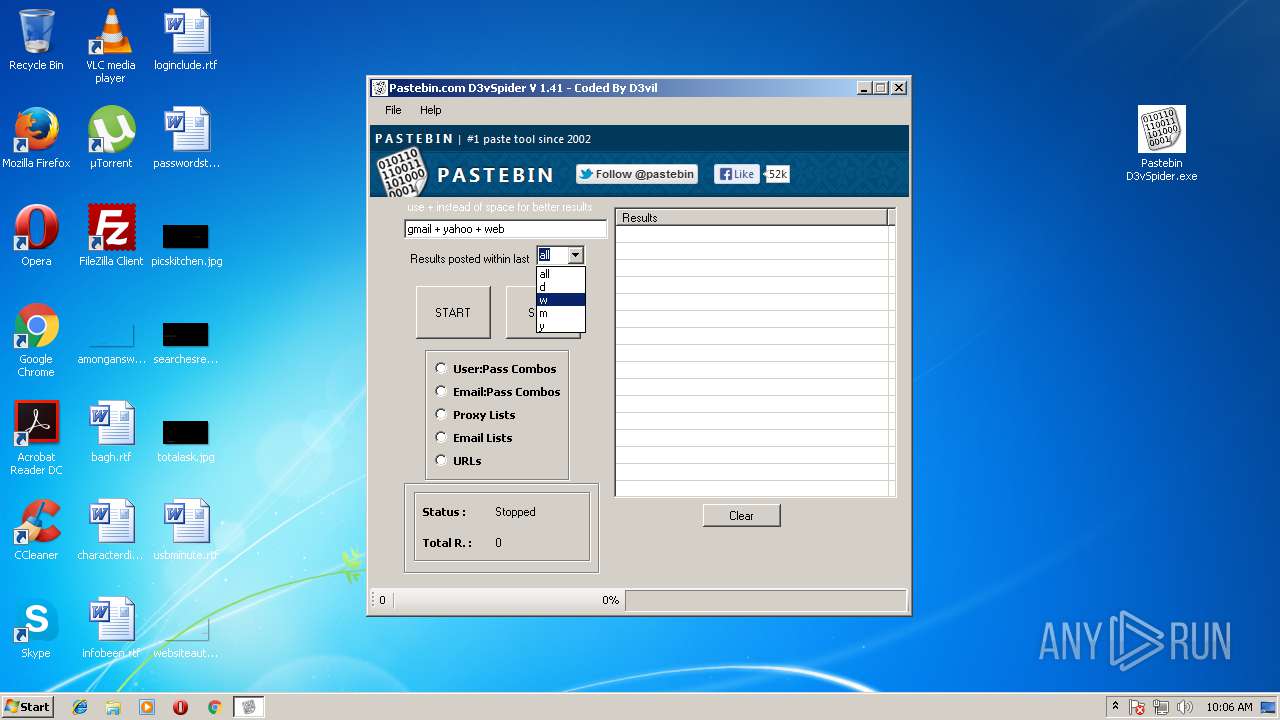Screen dimensions: 1280x720
Task: Open the File menu
Action: pos(393,110)
